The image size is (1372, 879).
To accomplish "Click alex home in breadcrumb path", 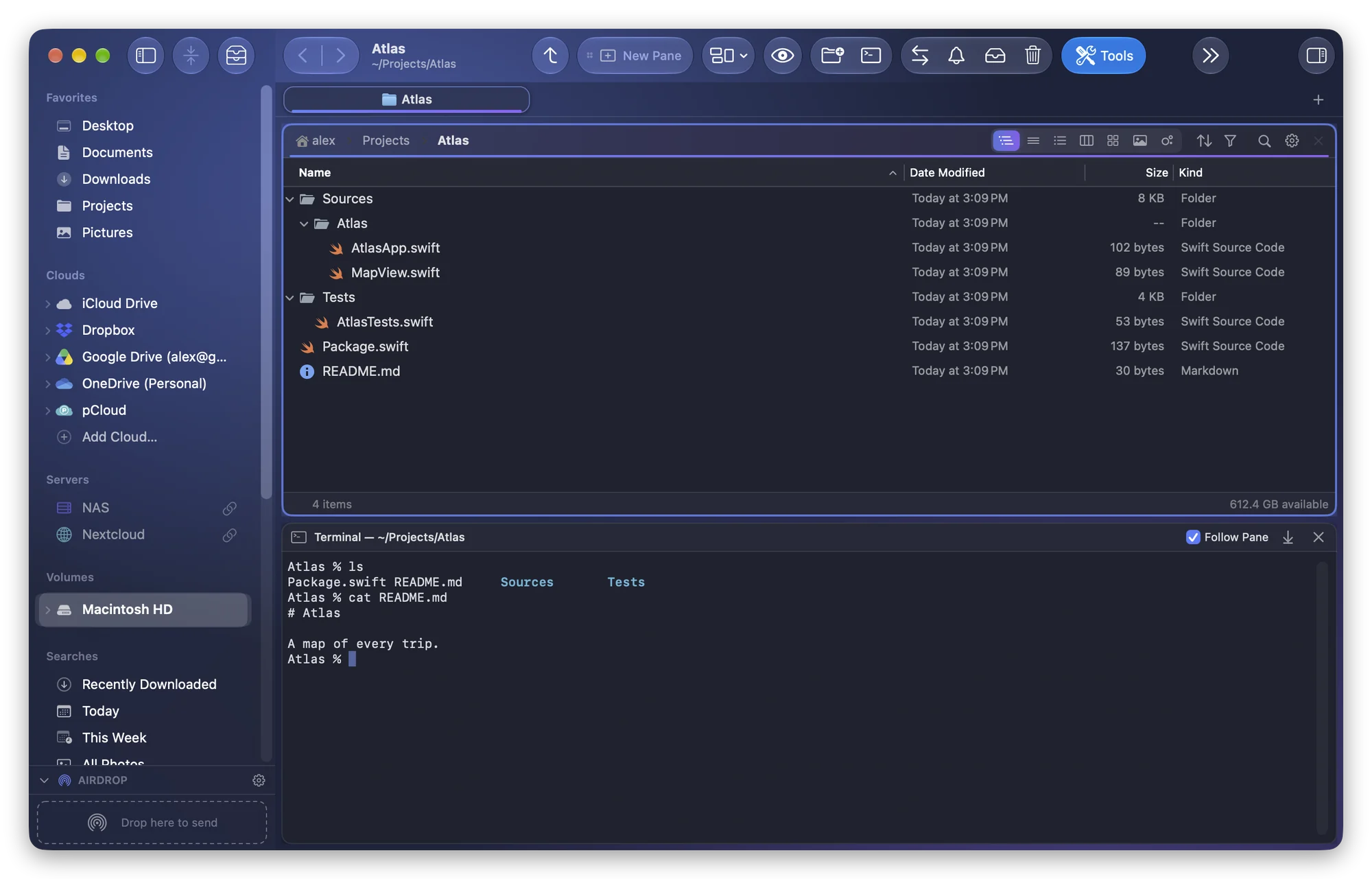I will 316,141.
